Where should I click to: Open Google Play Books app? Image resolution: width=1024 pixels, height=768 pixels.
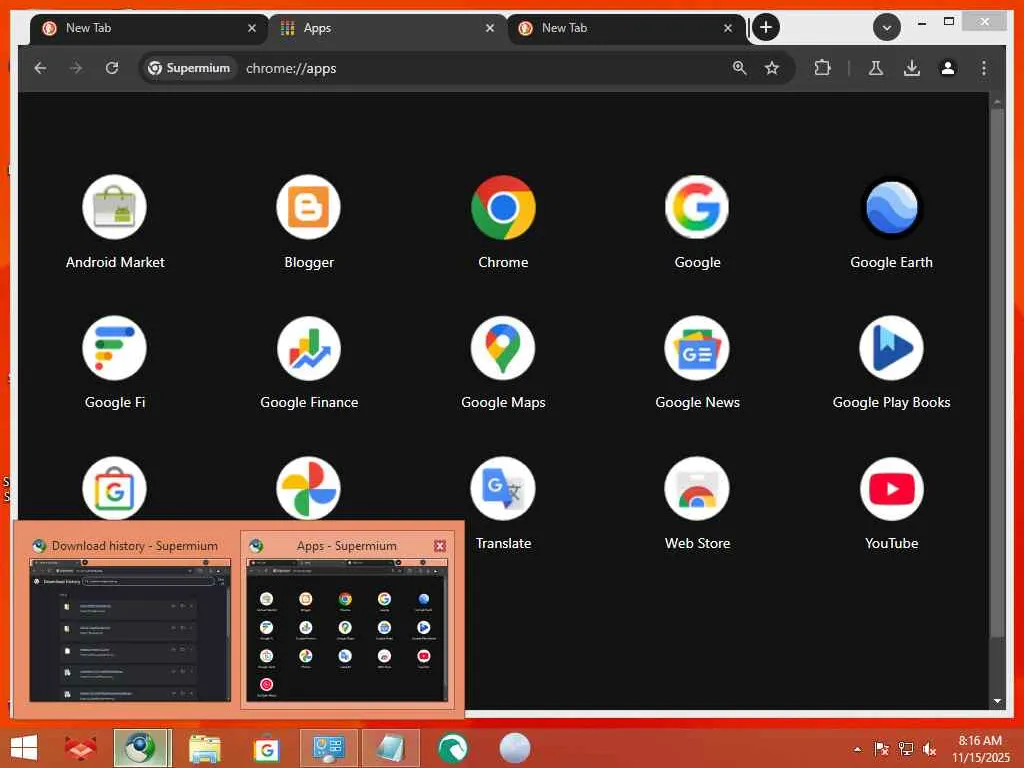[891, 348]
